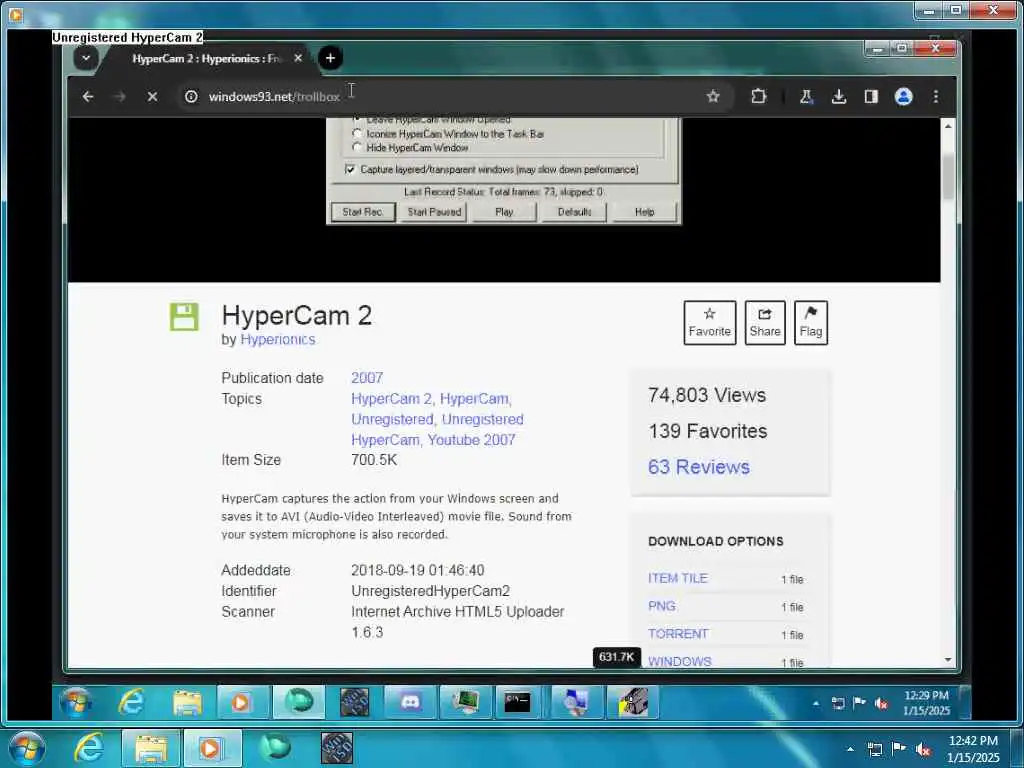Bookmark this page with the star icon
The height and width of the screenshot is (768, 1024).
coord(712,97)
